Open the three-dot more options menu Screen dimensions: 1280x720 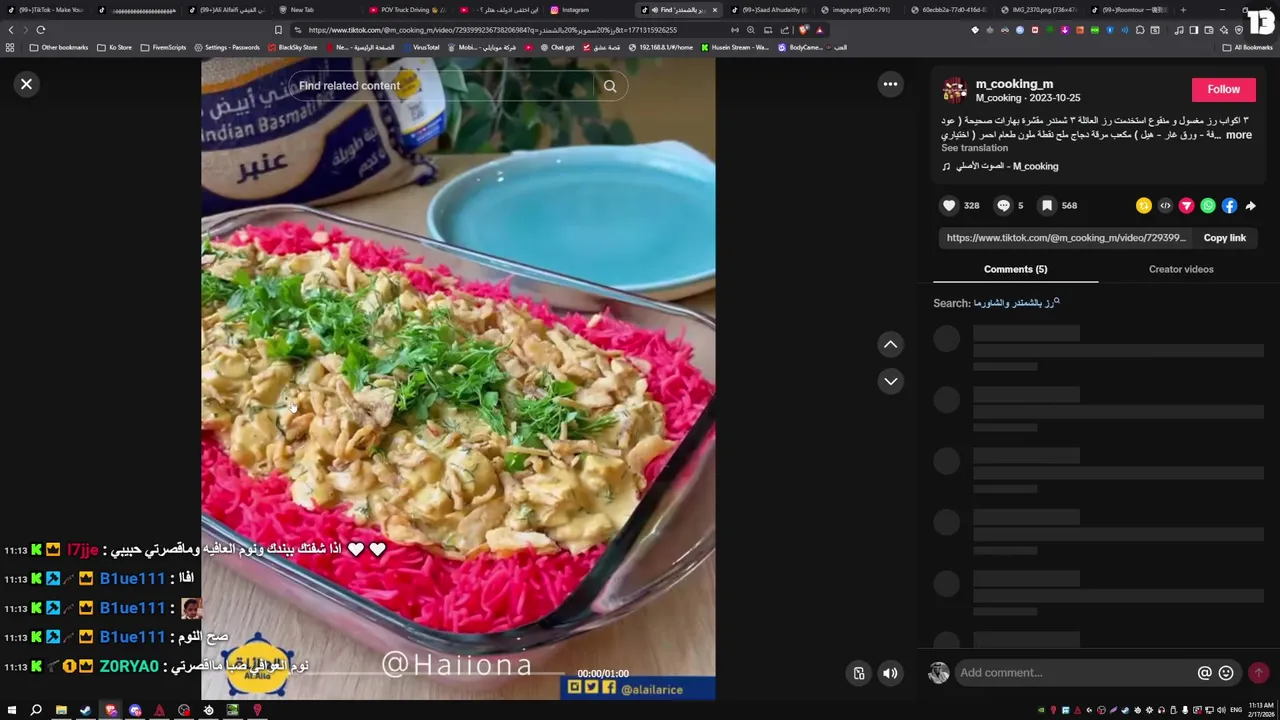pyautogui.click(x=890, y=84)
